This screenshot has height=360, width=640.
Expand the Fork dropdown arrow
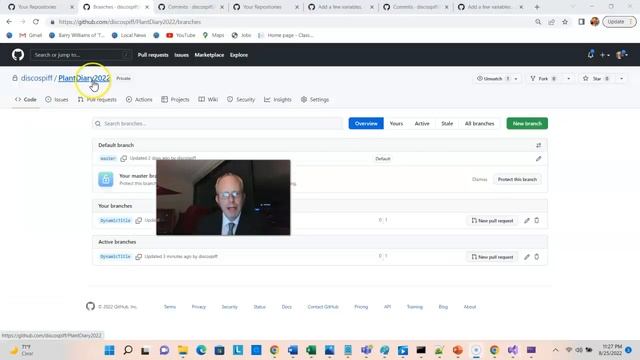[569, 78]
